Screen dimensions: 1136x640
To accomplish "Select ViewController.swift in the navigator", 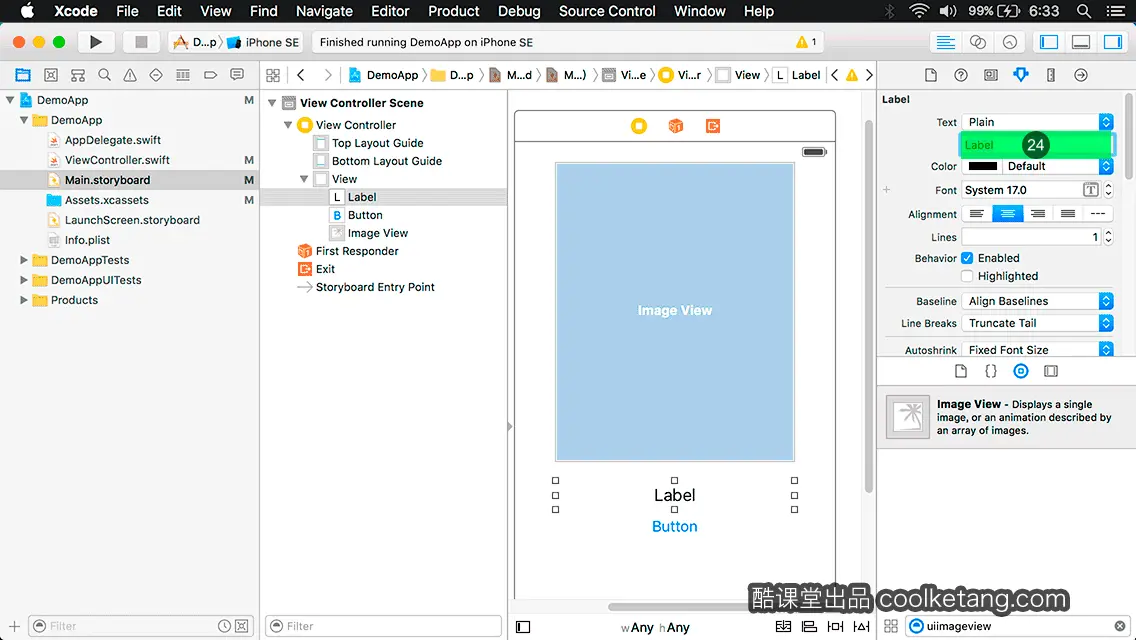I will tap(117, 160).
